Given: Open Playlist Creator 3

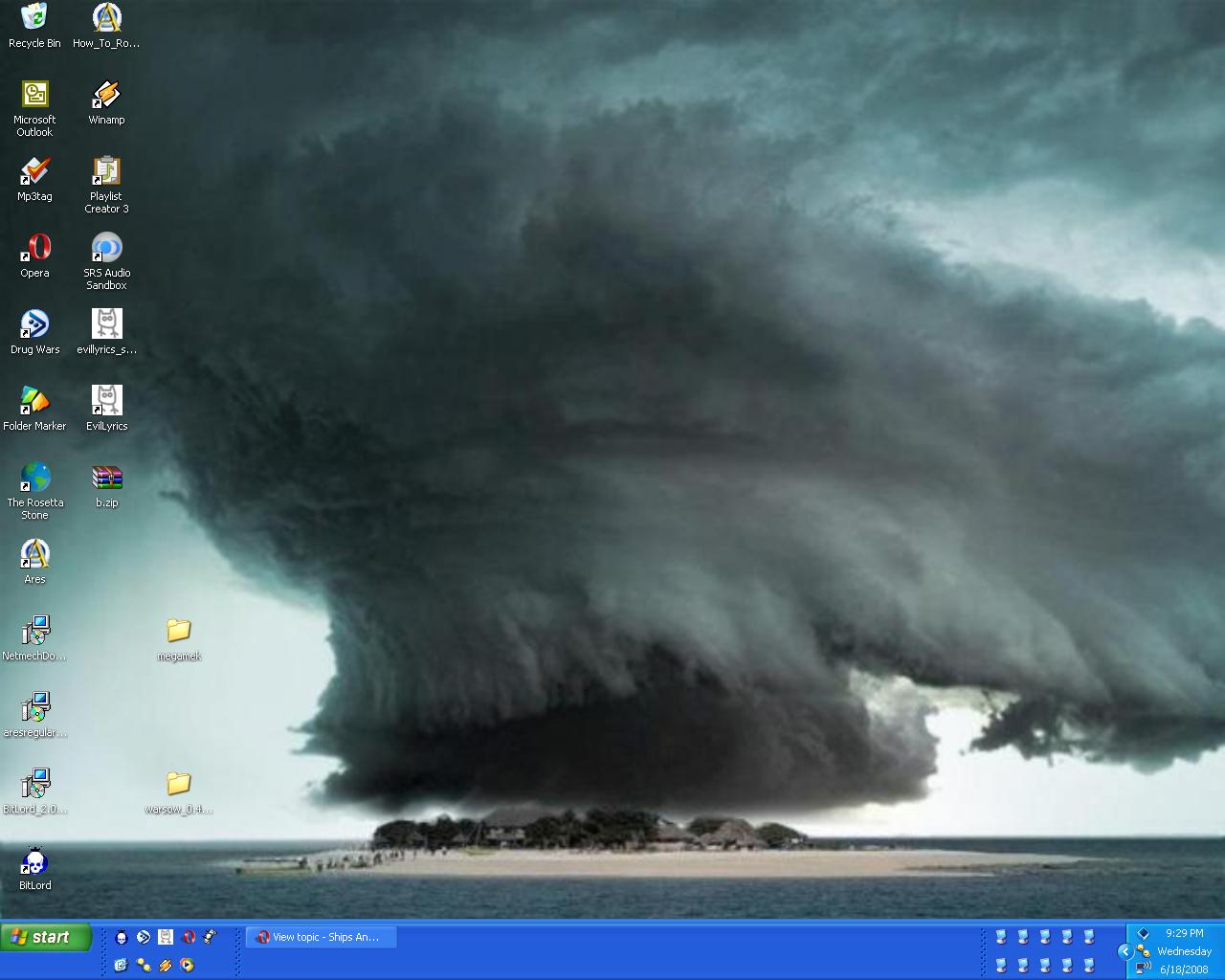Looking at the screenshot, I should coord(105,174).
